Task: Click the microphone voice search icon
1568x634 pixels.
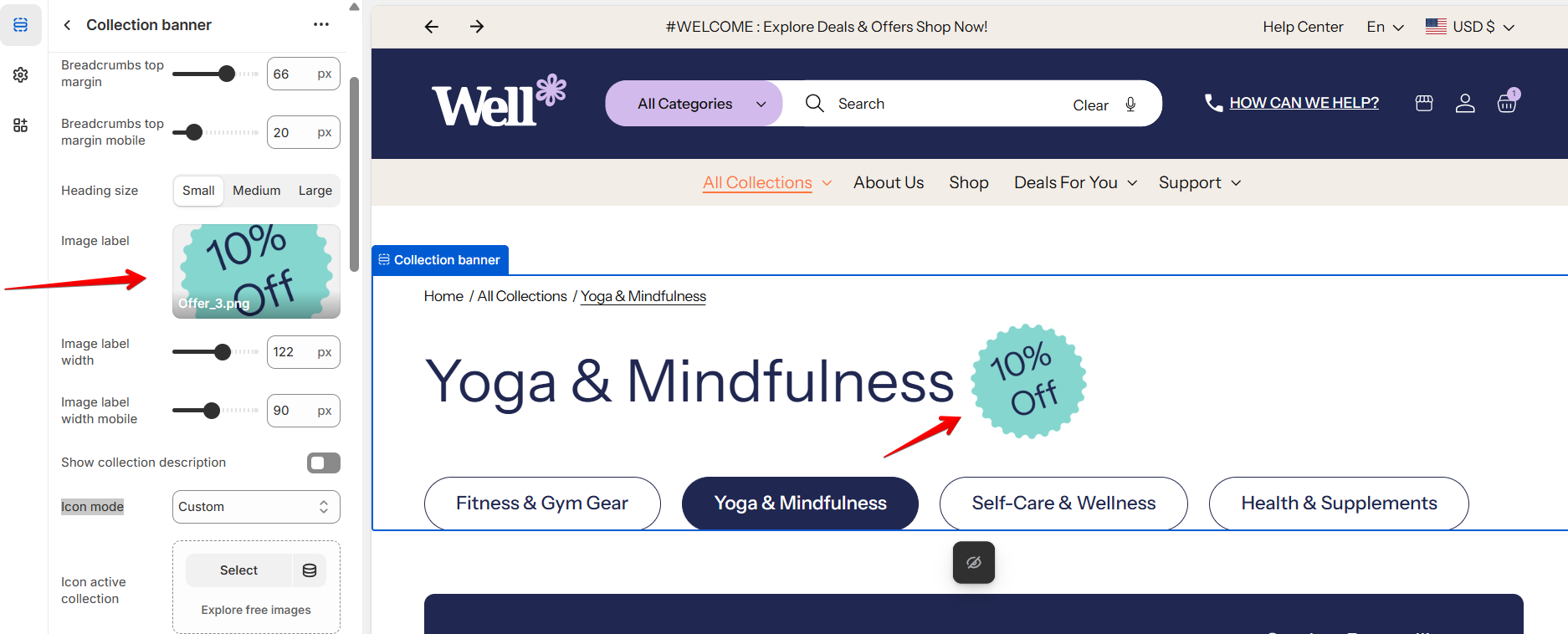Action: click(1130, 105)
